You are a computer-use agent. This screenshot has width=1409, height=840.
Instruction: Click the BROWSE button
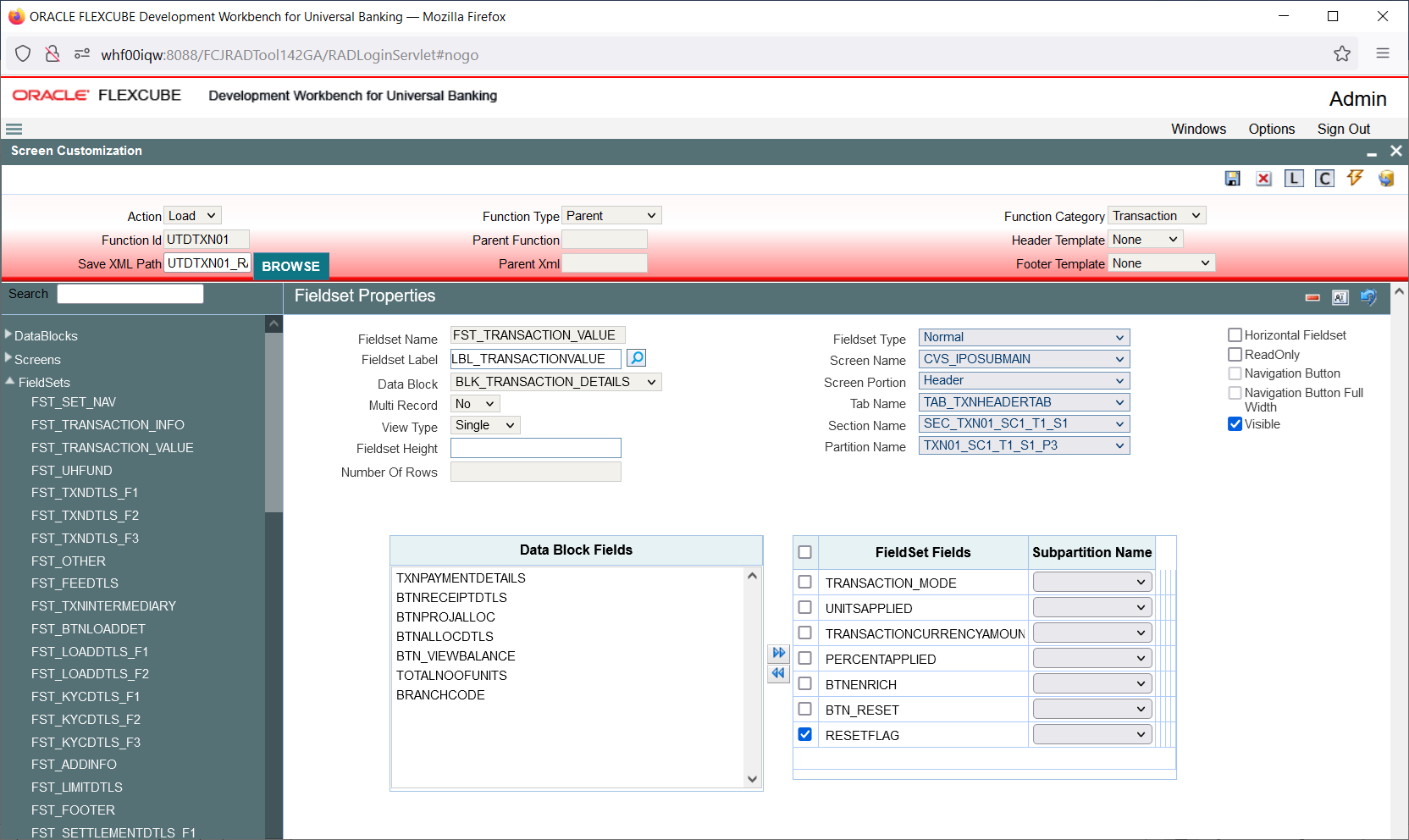(x=291, y=266)
